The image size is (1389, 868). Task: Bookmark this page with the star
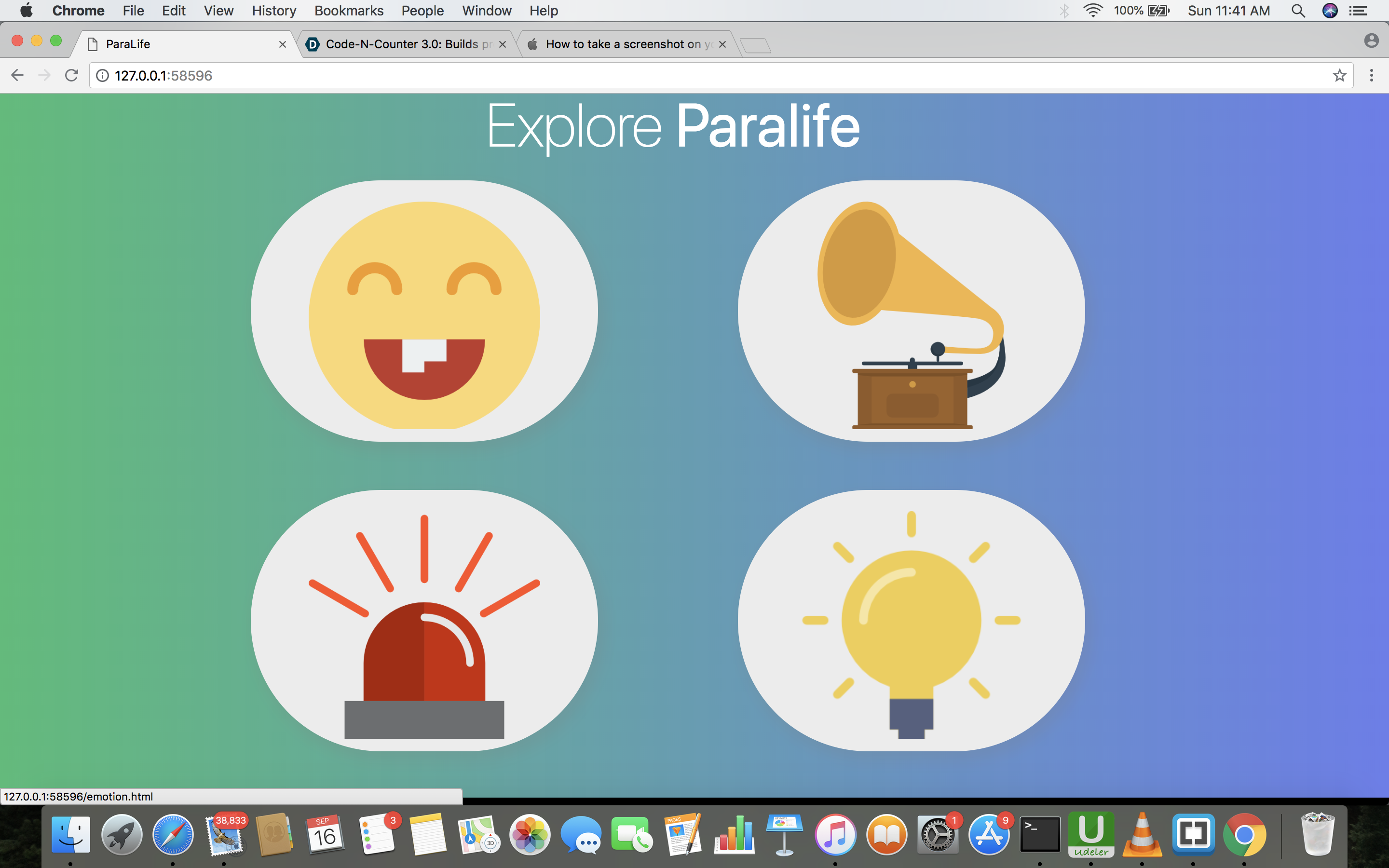pyautogui.click(x=1339, y=75)
